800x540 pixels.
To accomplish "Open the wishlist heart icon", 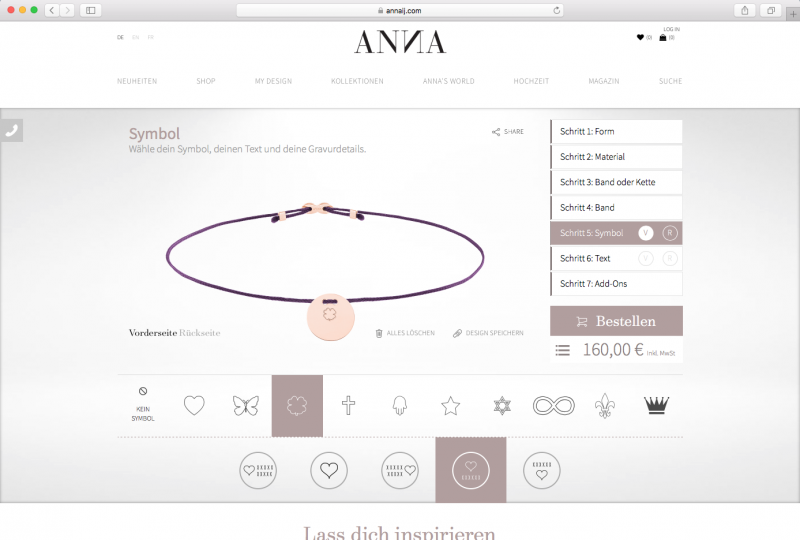I will (640, 37).
